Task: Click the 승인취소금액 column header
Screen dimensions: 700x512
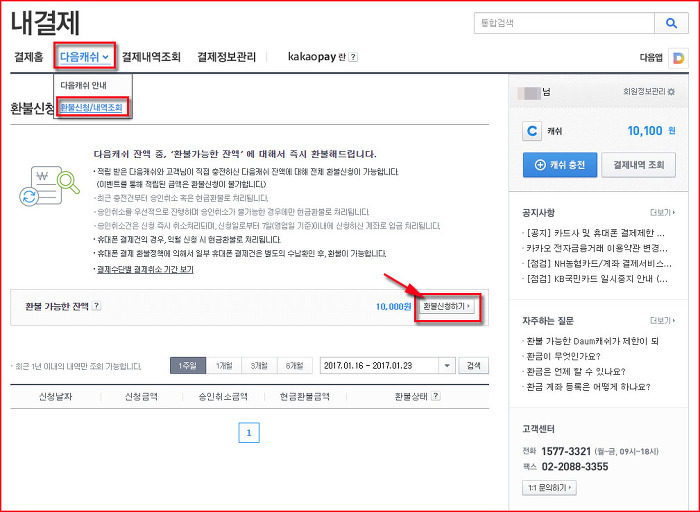Action: 223,396
